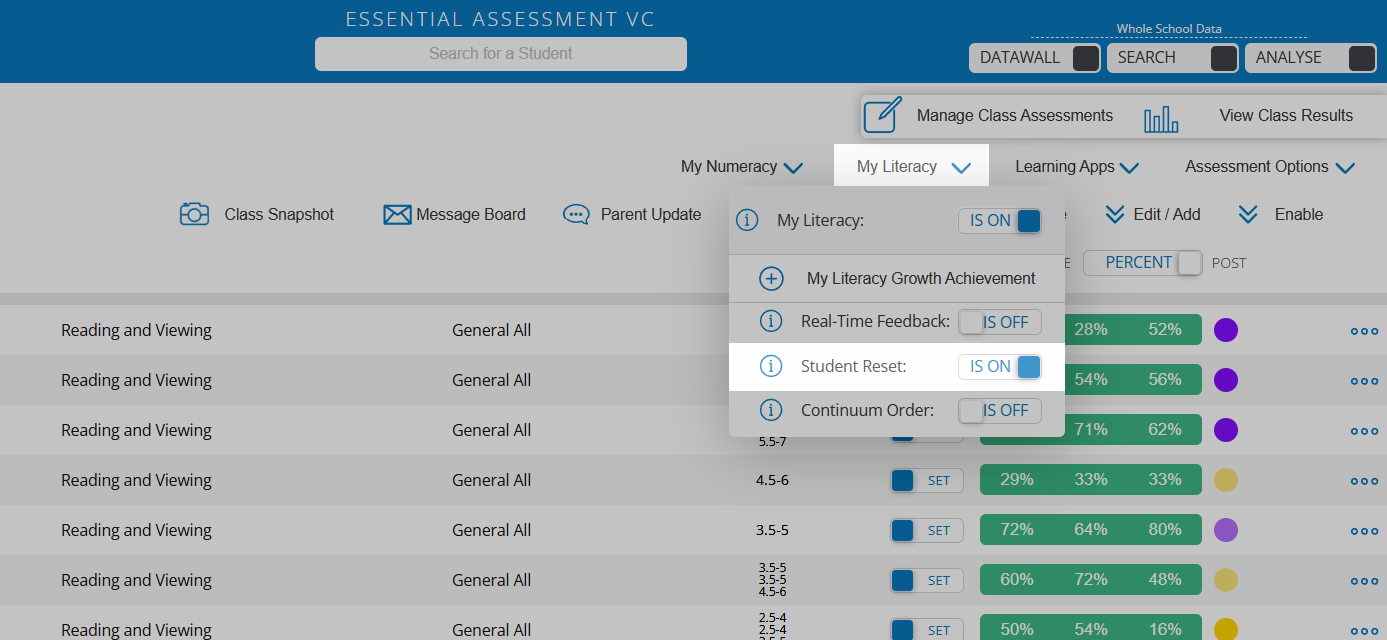1387x640 pixels.
Task: Open three-dot menu for the 71% 62% row
Action: (x=1364, y=430)
